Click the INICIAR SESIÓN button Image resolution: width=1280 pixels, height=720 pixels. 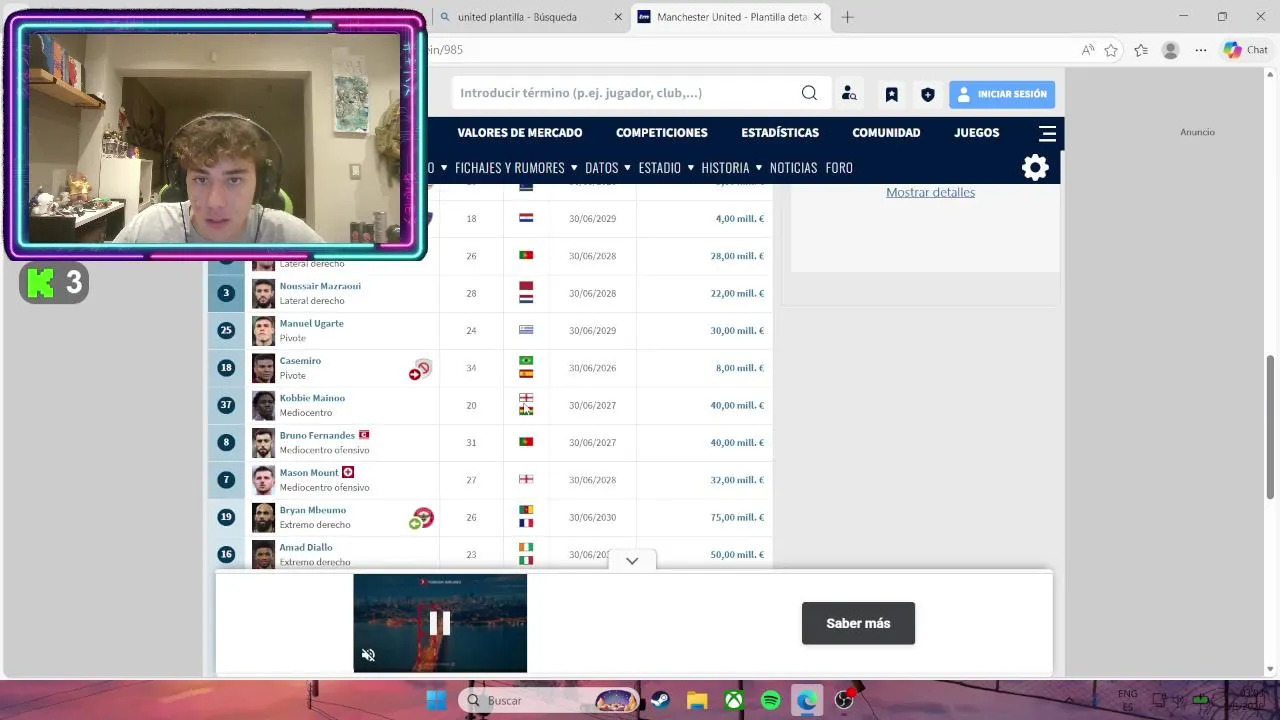pyautogui.click(x=1002, y=94)
